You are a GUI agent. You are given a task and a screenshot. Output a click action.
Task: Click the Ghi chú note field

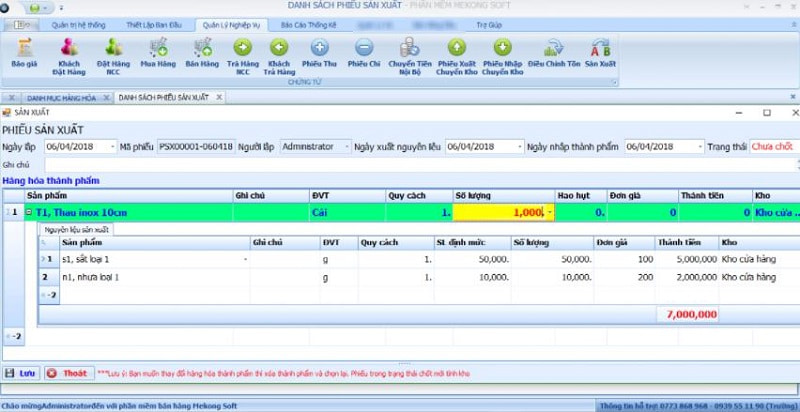click(x=400, y=164)
